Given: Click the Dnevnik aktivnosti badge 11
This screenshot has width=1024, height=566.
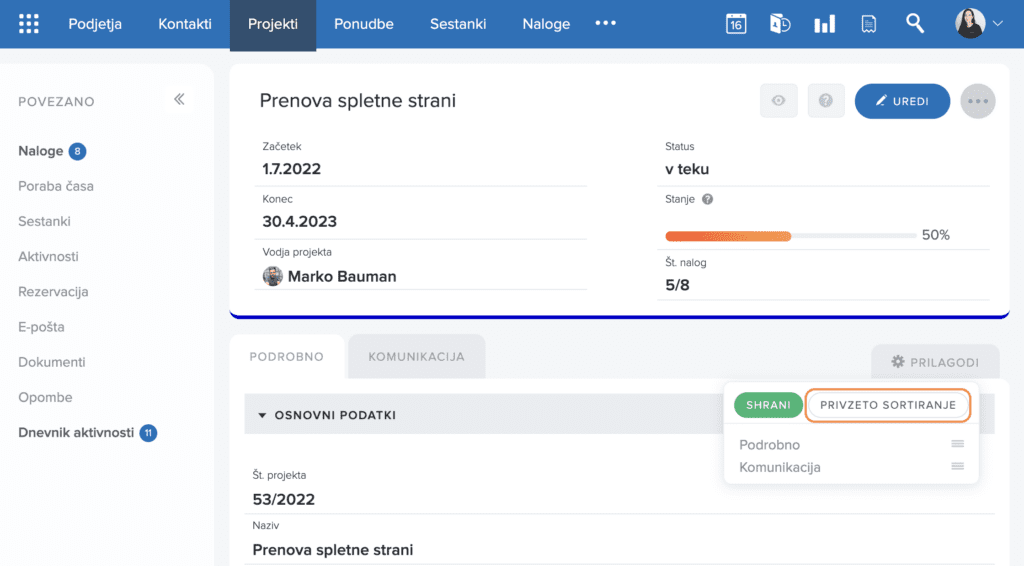Looking at the screenshot, I should coord(148,433).
